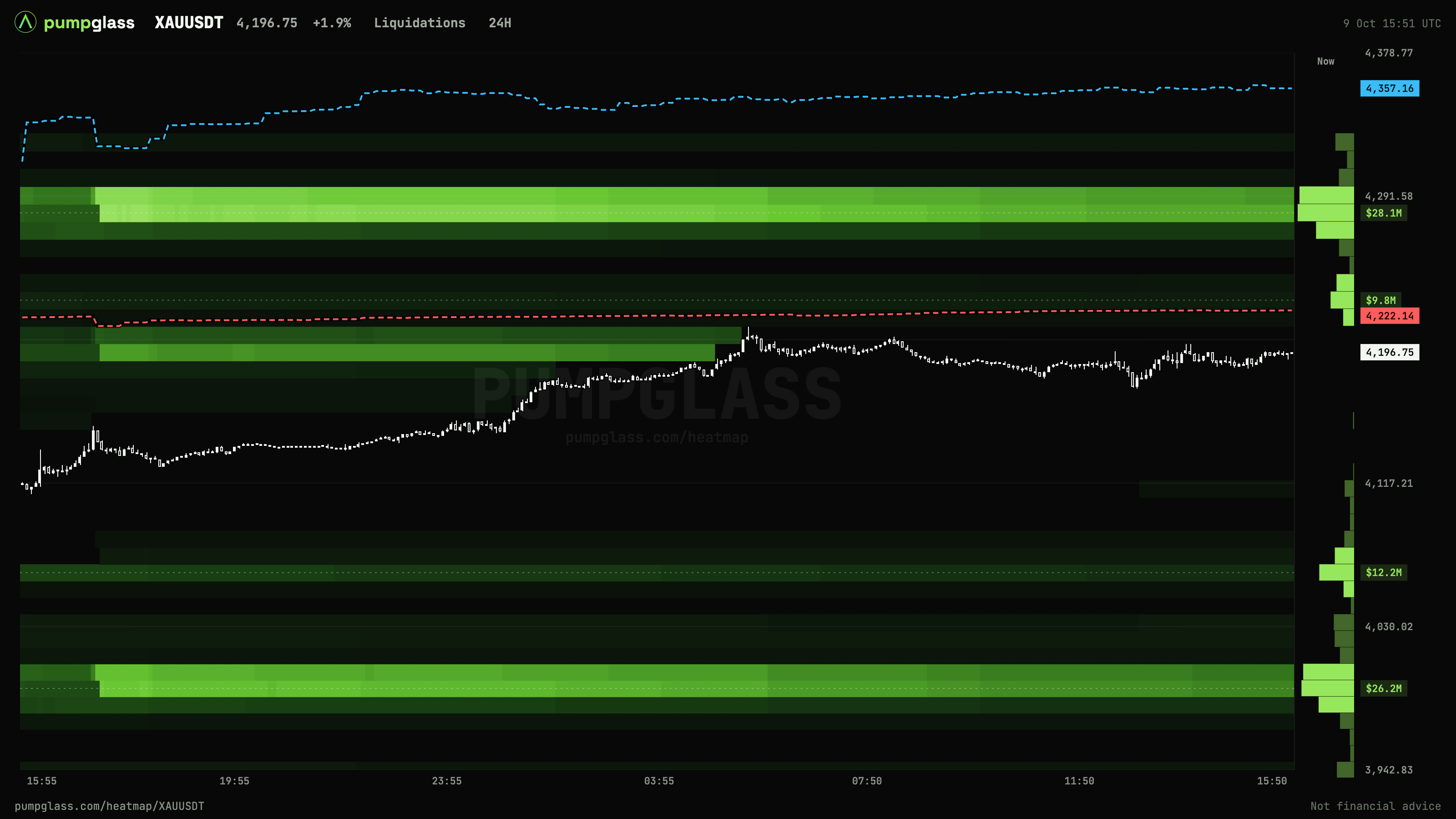Click the Not financial advice text
1456x819 pixels.
click(x=1376, y=807)
